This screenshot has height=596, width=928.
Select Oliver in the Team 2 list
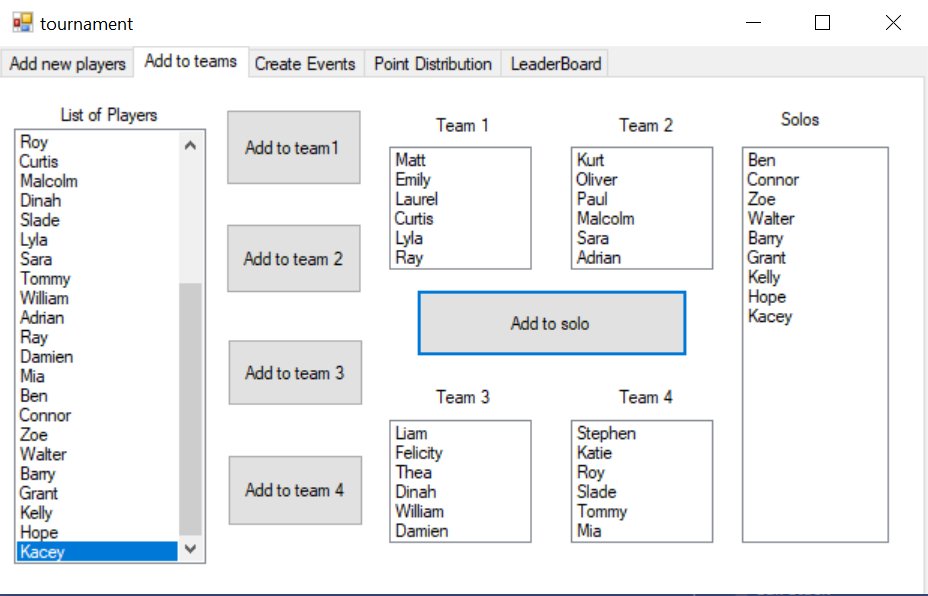coord(642,179)
